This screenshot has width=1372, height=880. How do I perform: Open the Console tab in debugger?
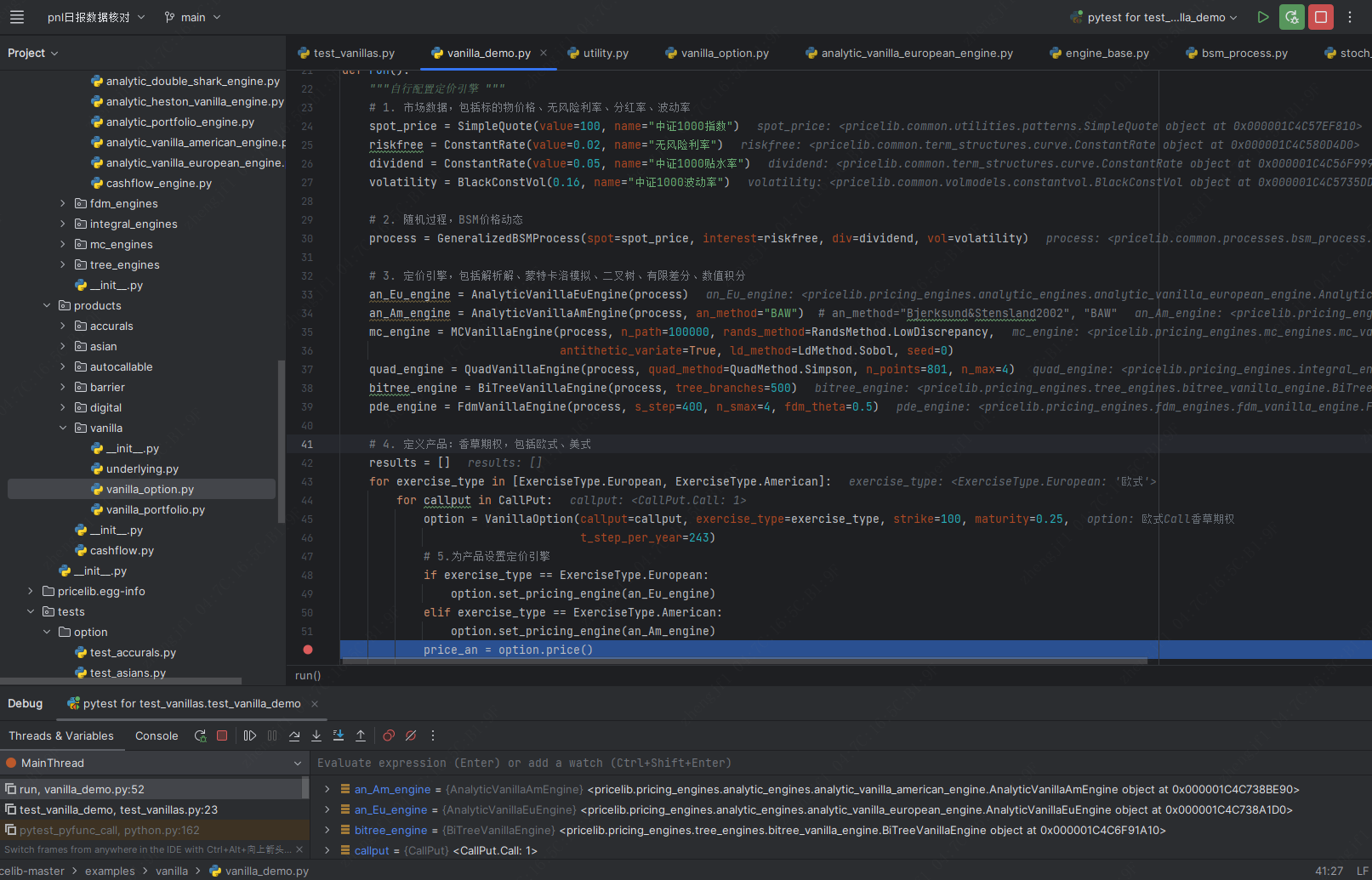click(157, 735)
